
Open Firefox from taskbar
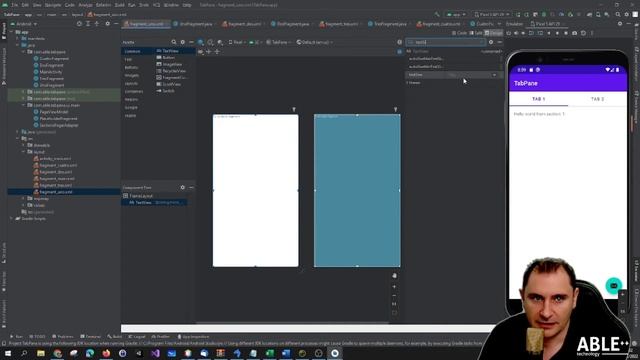pos(106,353)
